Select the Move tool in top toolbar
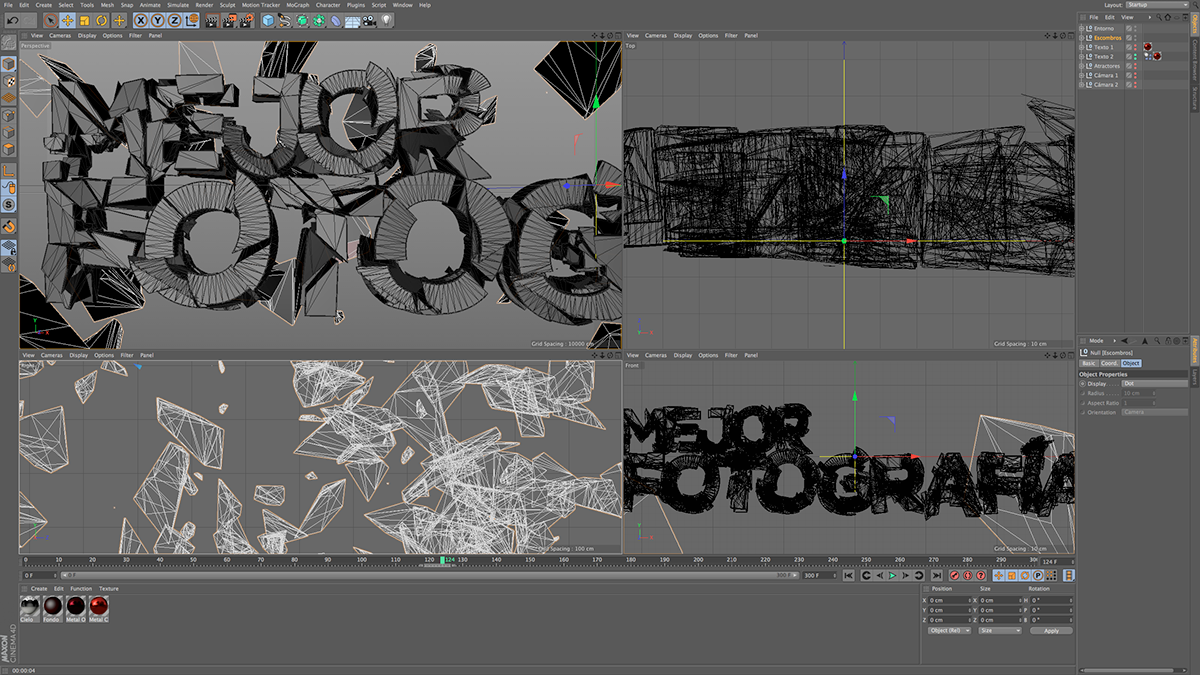Screen dimensions: 1200x675 click(x=67, y=20)
